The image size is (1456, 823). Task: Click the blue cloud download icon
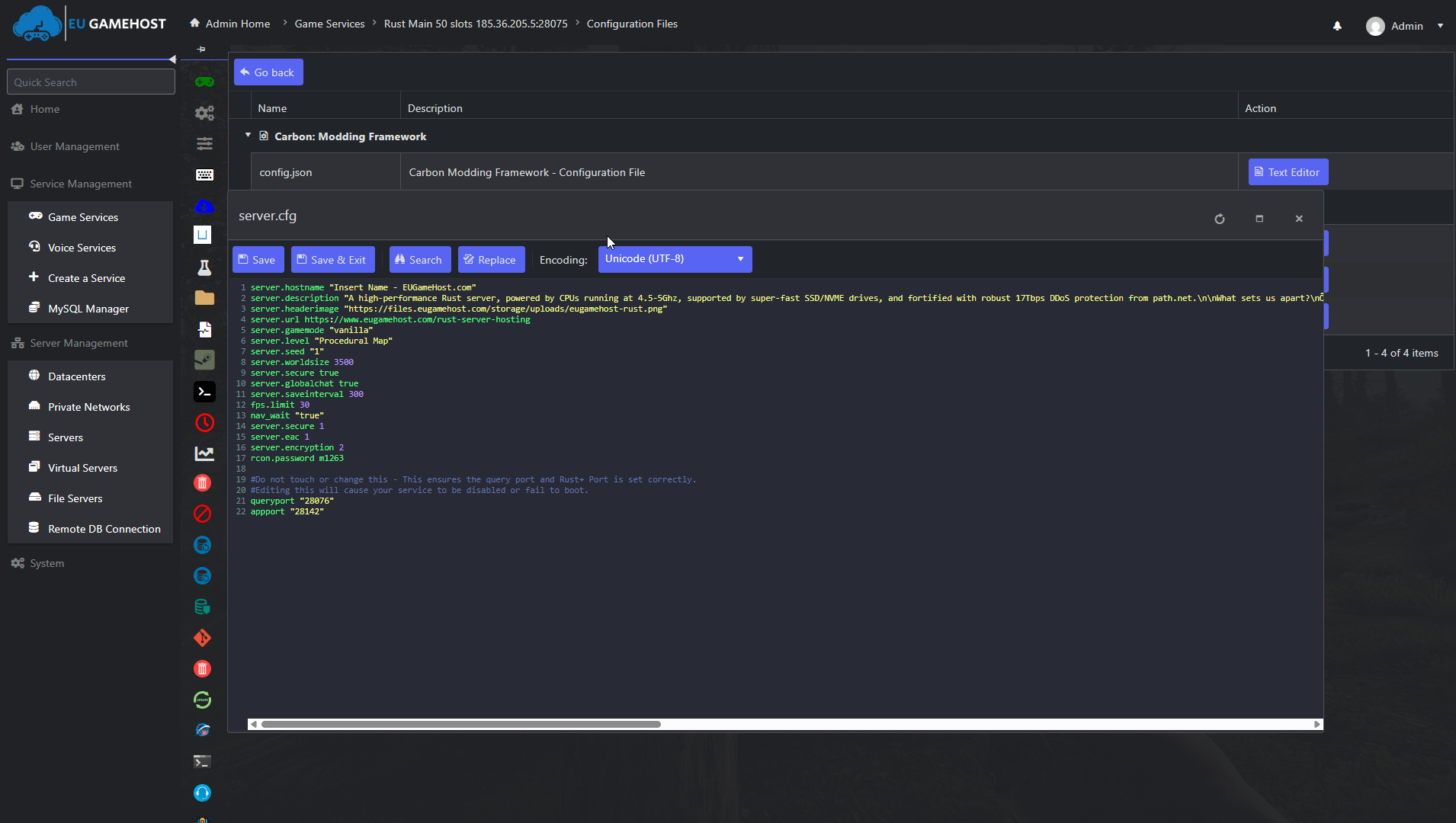(x=204, y=206)
